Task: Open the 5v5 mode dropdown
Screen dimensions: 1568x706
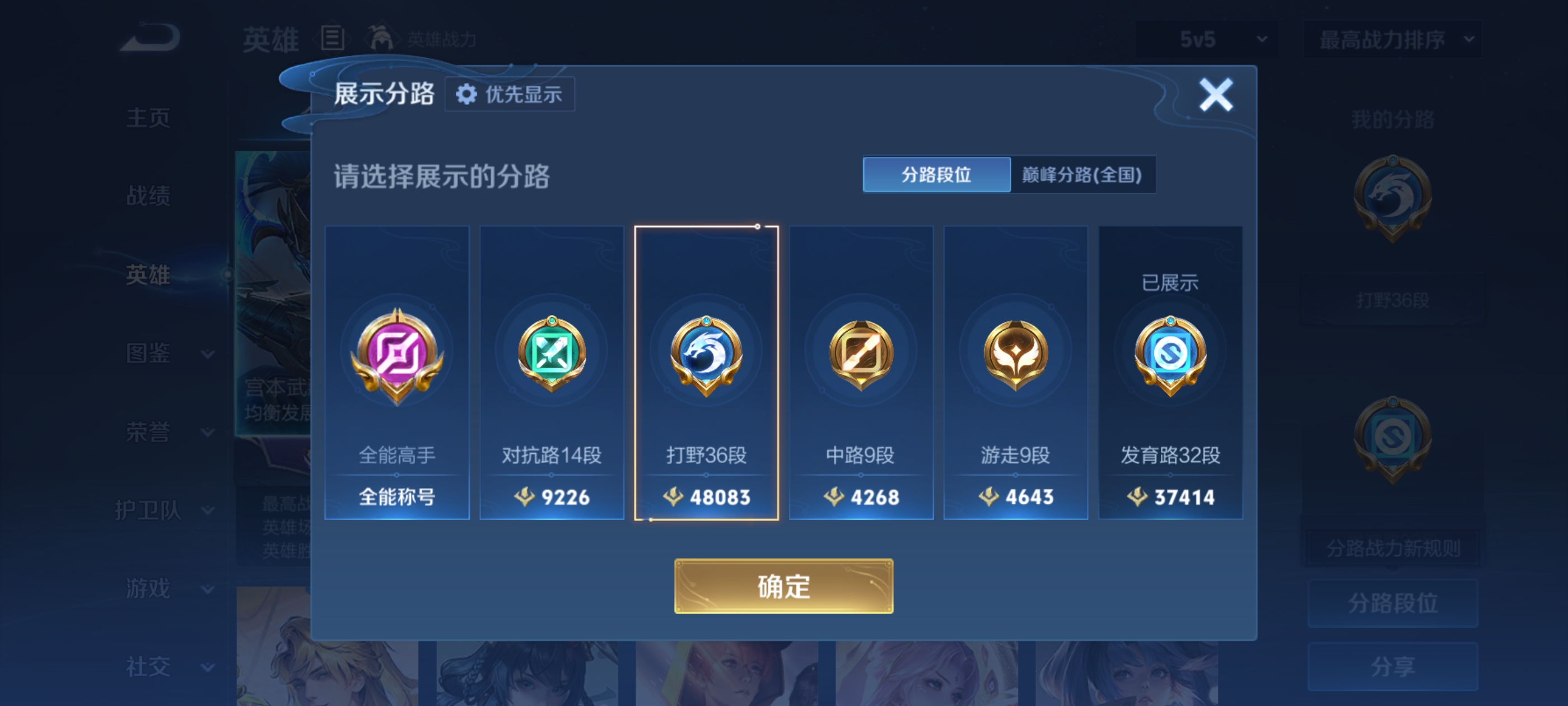Action: click(x=1207, y=40)
